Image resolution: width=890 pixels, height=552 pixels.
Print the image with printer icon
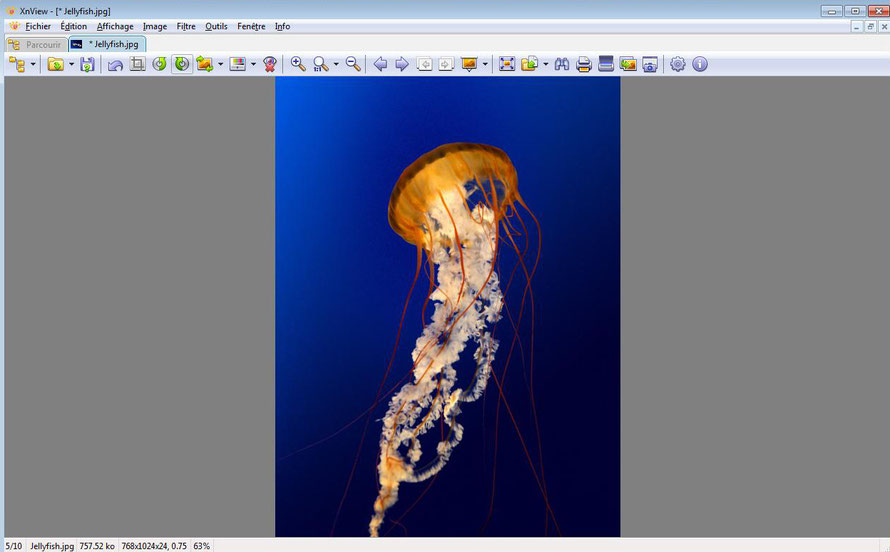coord(583,64)
